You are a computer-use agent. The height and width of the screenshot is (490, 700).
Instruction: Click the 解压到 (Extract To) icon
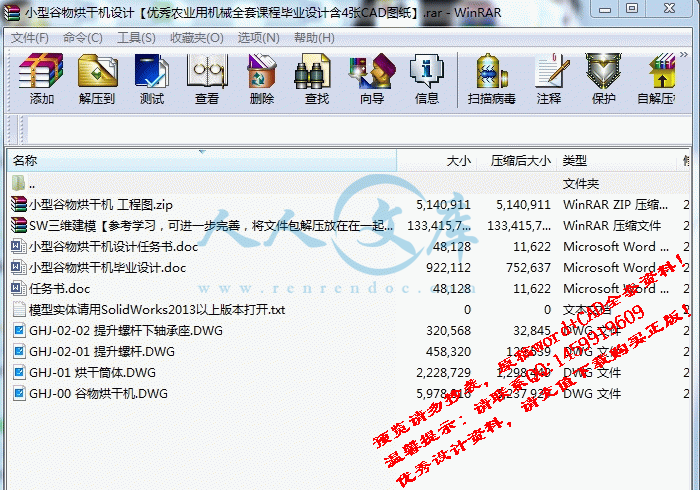point(97,71)
